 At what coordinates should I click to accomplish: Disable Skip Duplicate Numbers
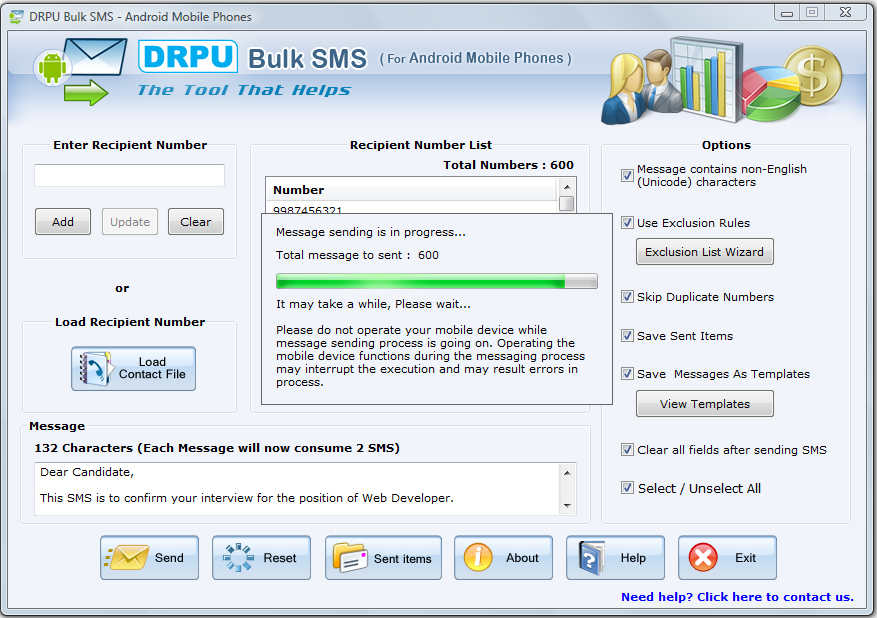tap(627, 296)
